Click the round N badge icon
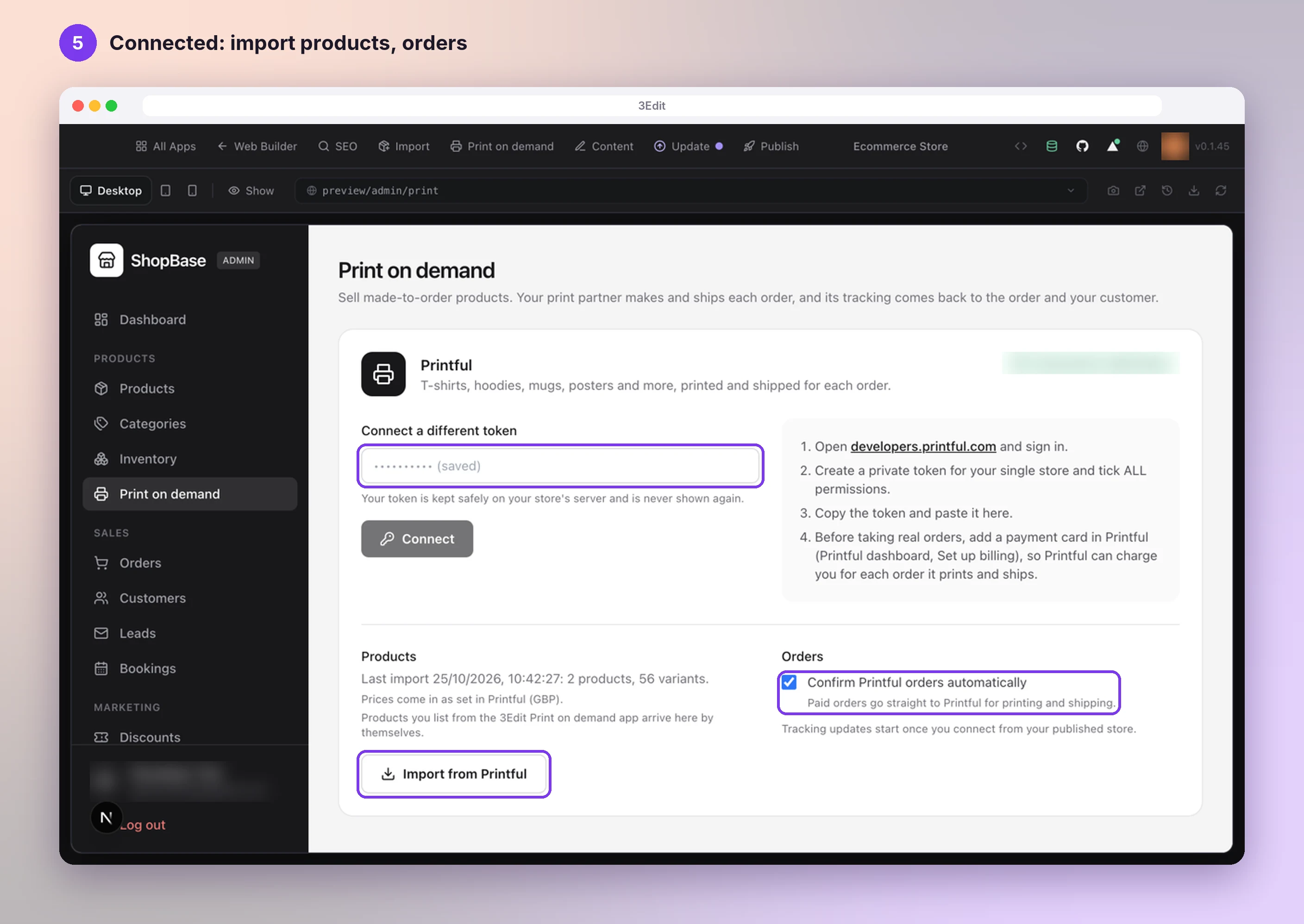 coord(107,818)
